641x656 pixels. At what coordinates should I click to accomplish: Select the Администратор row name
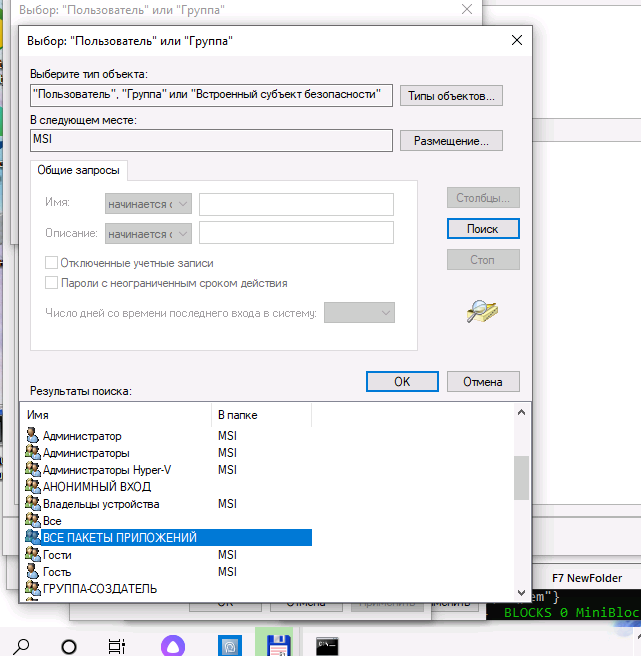[x=82, y=436]
